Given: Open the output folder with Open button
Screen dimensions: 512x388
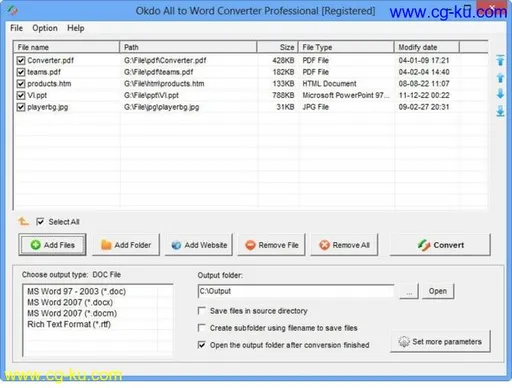Looking at the screenshot, I should [x=438, y=291].
